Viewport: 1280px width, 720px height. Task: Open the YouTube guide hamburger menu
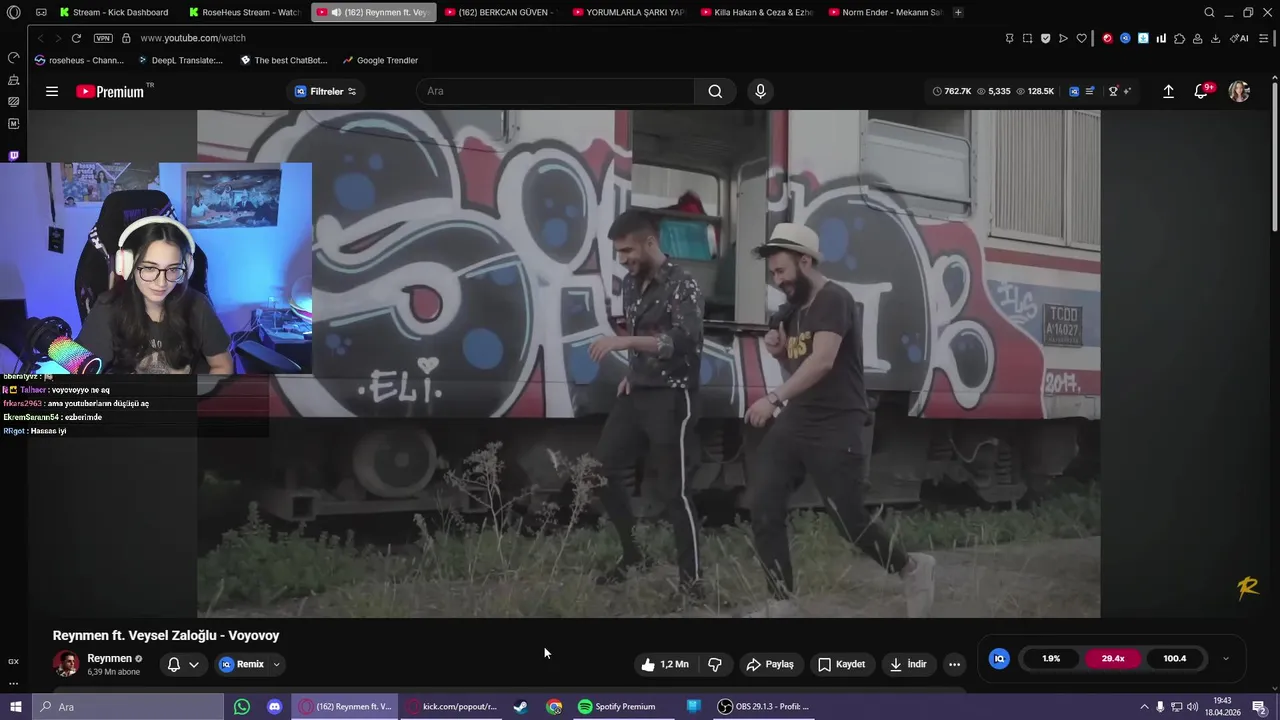point(52,91)
